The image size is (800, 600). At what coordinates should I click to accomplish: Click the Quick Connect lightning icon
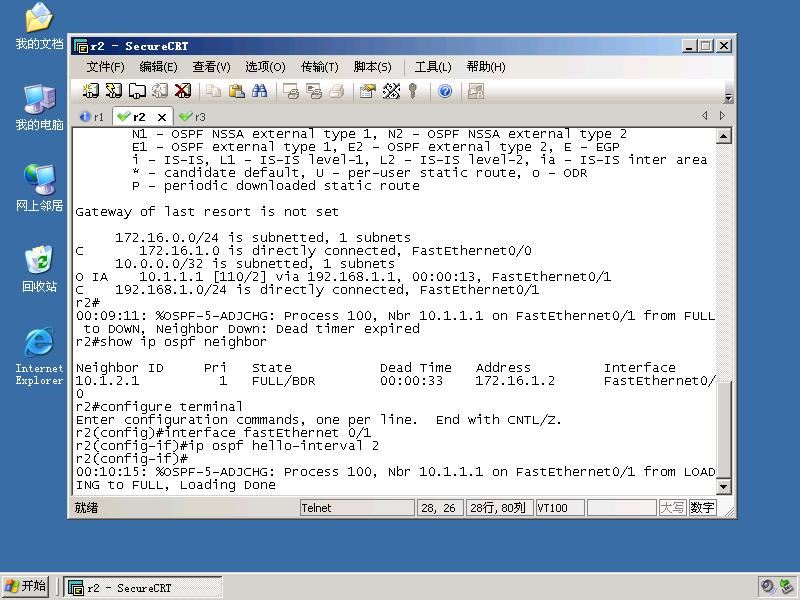(113, 91)
